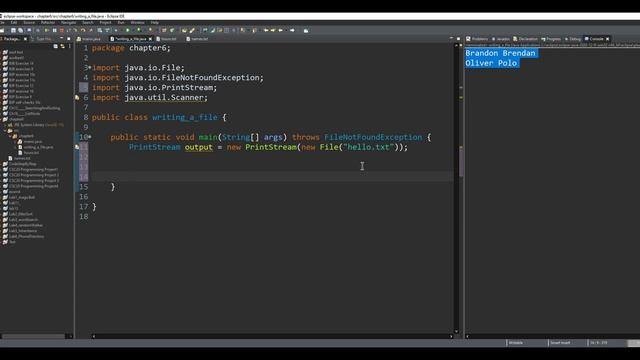Screen dimensions: 640x360
Task: Click the underlined output variable name
Action: tap(199, 147)
